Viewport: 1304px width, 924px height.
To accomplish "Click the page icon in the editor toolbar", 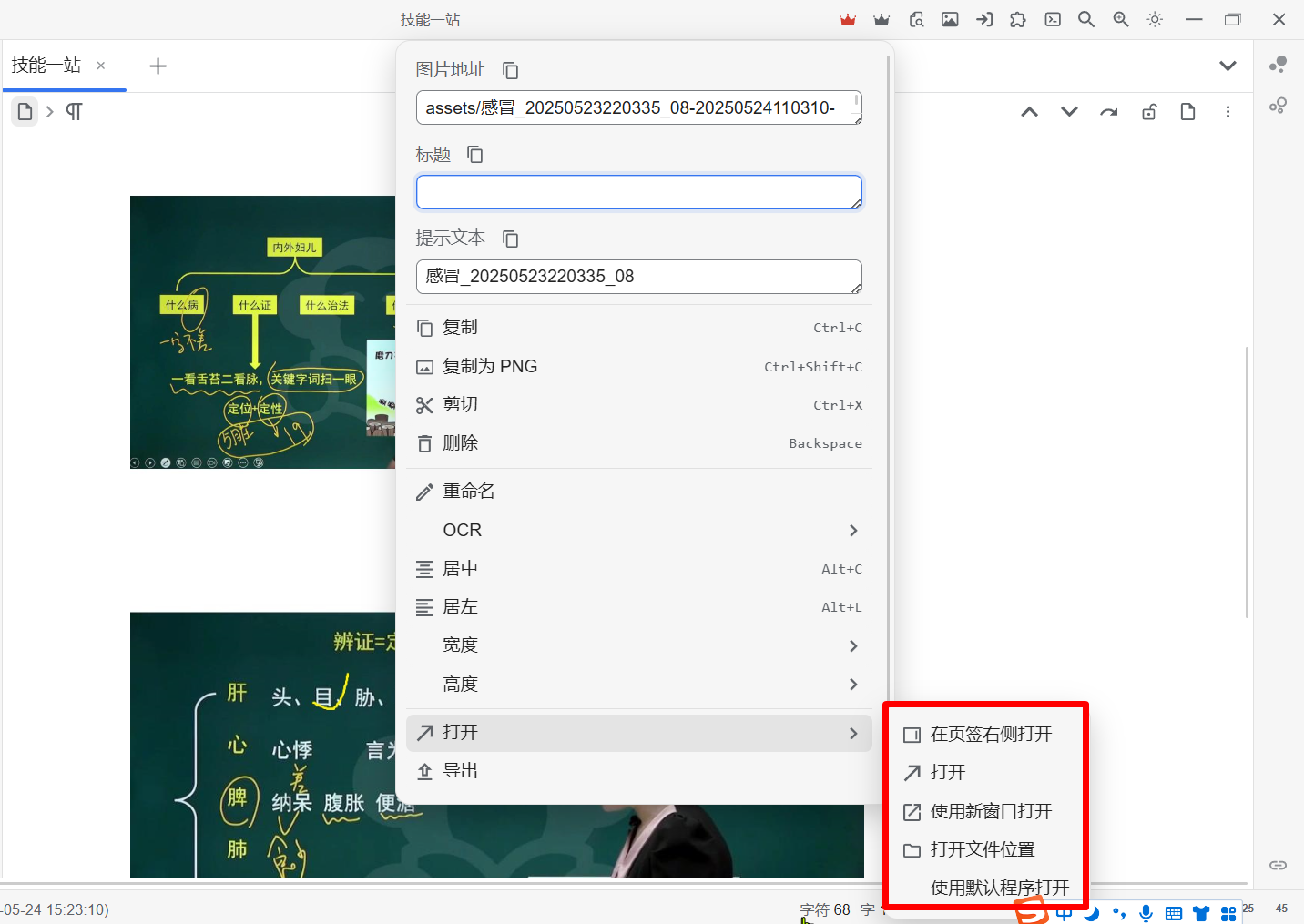I will (x=1187, y=112).
